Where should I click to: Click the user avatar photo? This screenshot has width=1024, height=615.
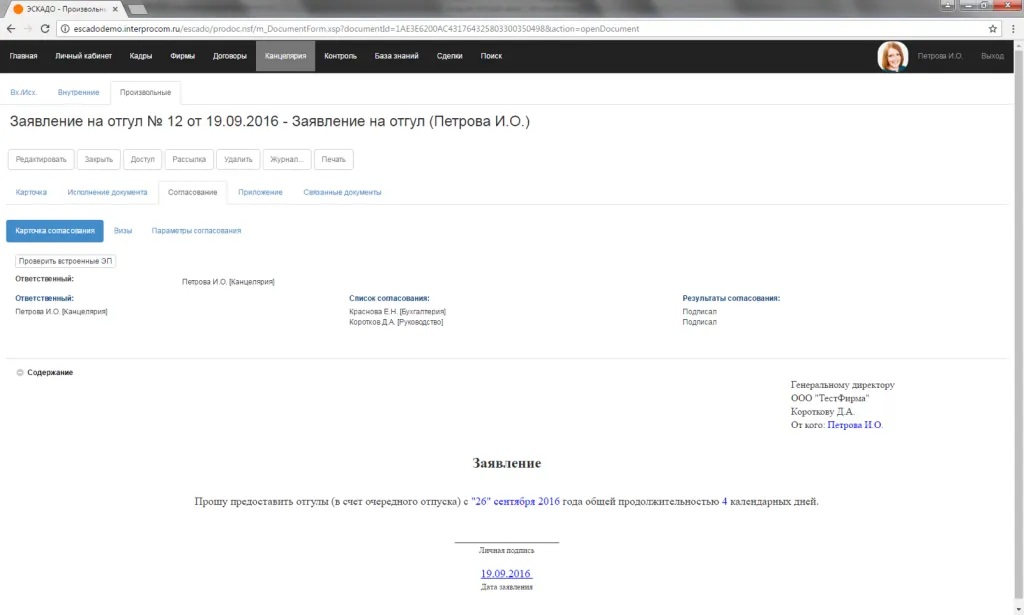coord(892,56)
